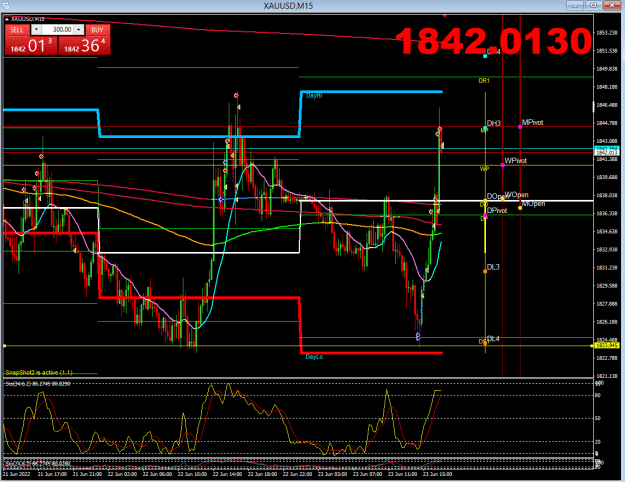Click the 22 Jun 02:00 time label
The width and height of the screenshot is (625, 482).
click(122, 474)
